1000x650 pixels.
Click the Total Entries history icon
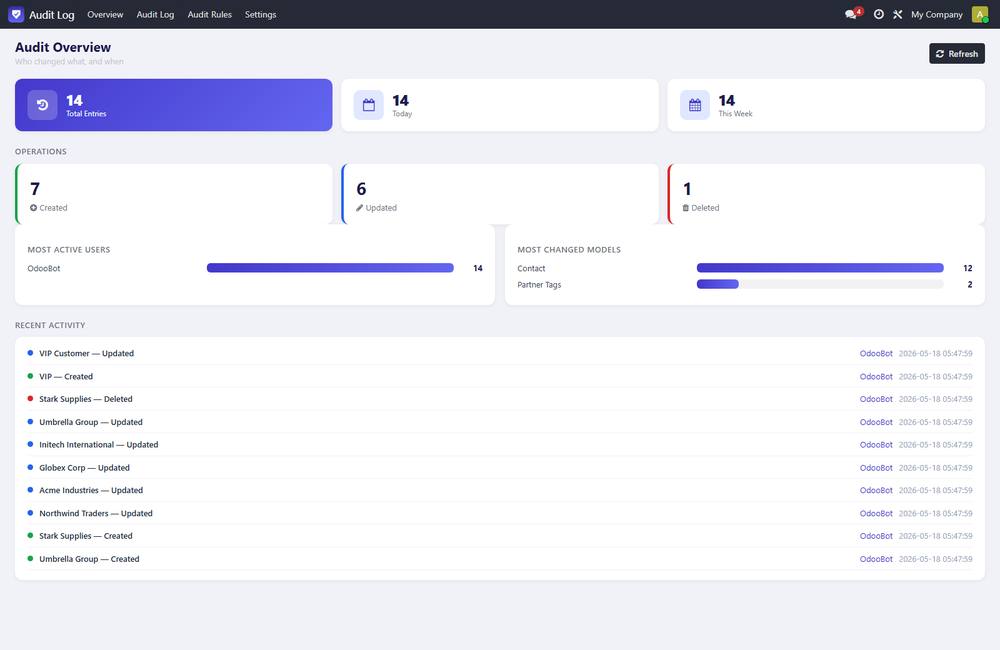coord(42,105)
